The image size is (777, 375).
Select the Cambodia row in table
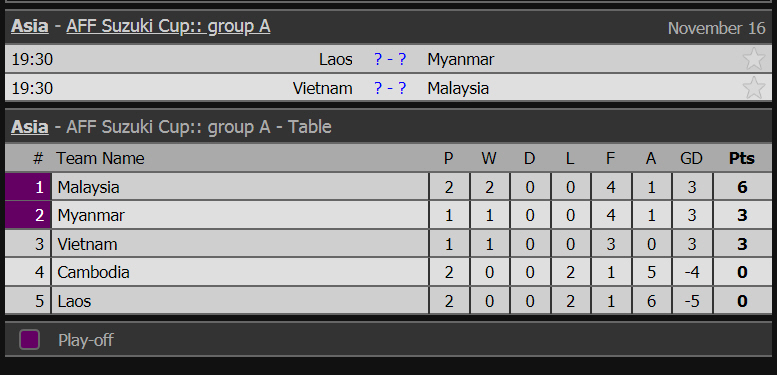pyautogui.click(x=388, y=272)
